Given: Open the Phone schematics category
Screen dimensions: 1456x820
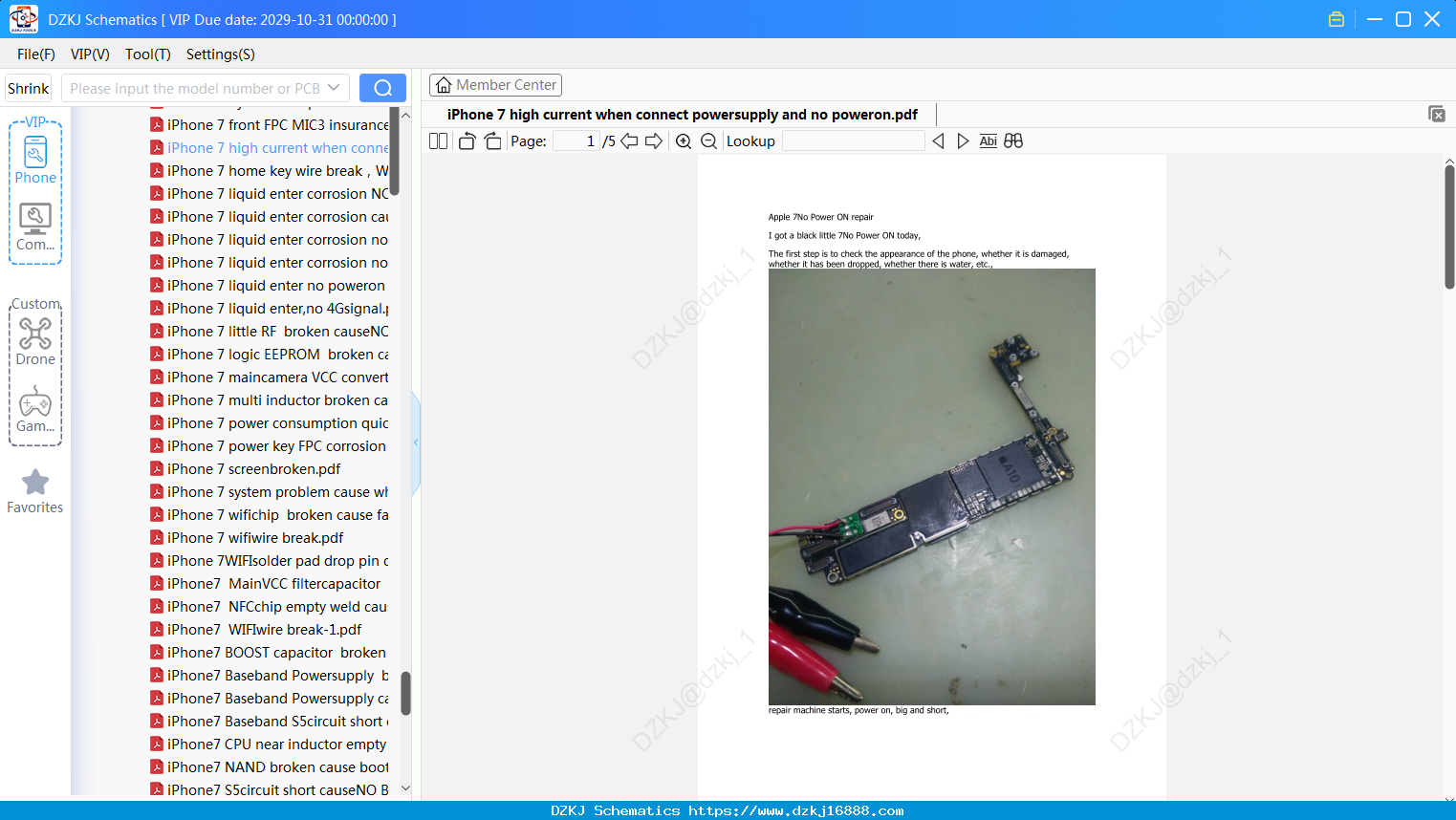Looking at the screenshot, I should (35, 160).
